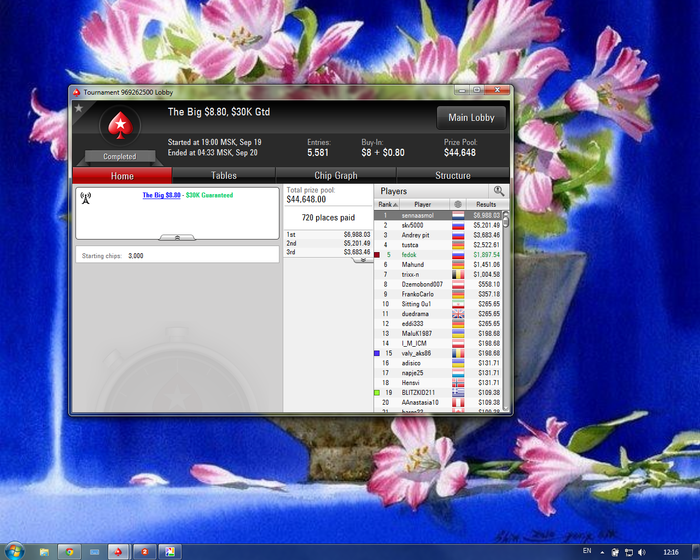Screen dimensions: 700x560
Task: Select player Andrey pit row
Action: click(438, 235)
